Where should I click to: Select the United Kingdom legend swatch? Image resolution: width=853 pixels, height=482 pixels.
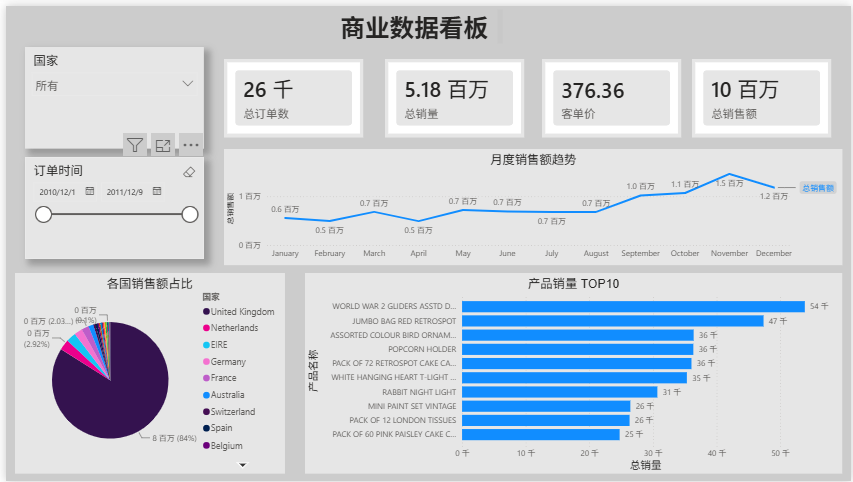click(x=206, y=312)
